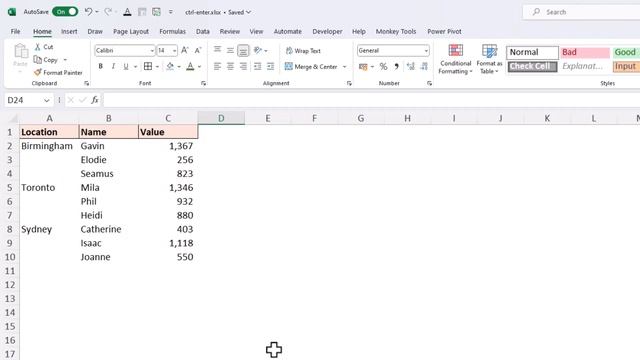The width and height of the screenshot is (640, 360).
Task: Open Alignment settings dialog launcher
Action: point(349,83)
